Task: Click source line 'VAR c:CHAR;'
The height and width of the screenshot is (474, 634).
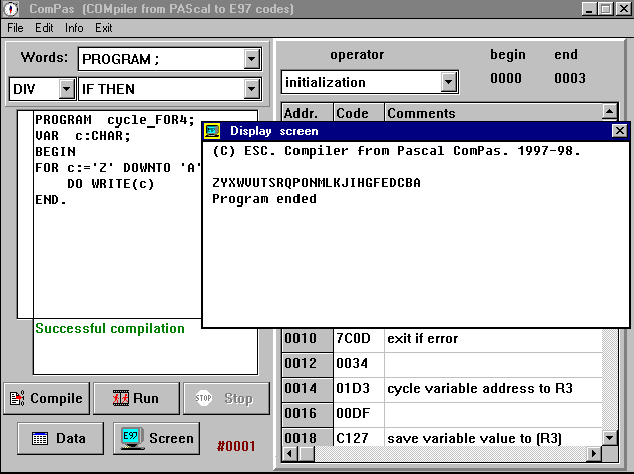Action: 83,136
